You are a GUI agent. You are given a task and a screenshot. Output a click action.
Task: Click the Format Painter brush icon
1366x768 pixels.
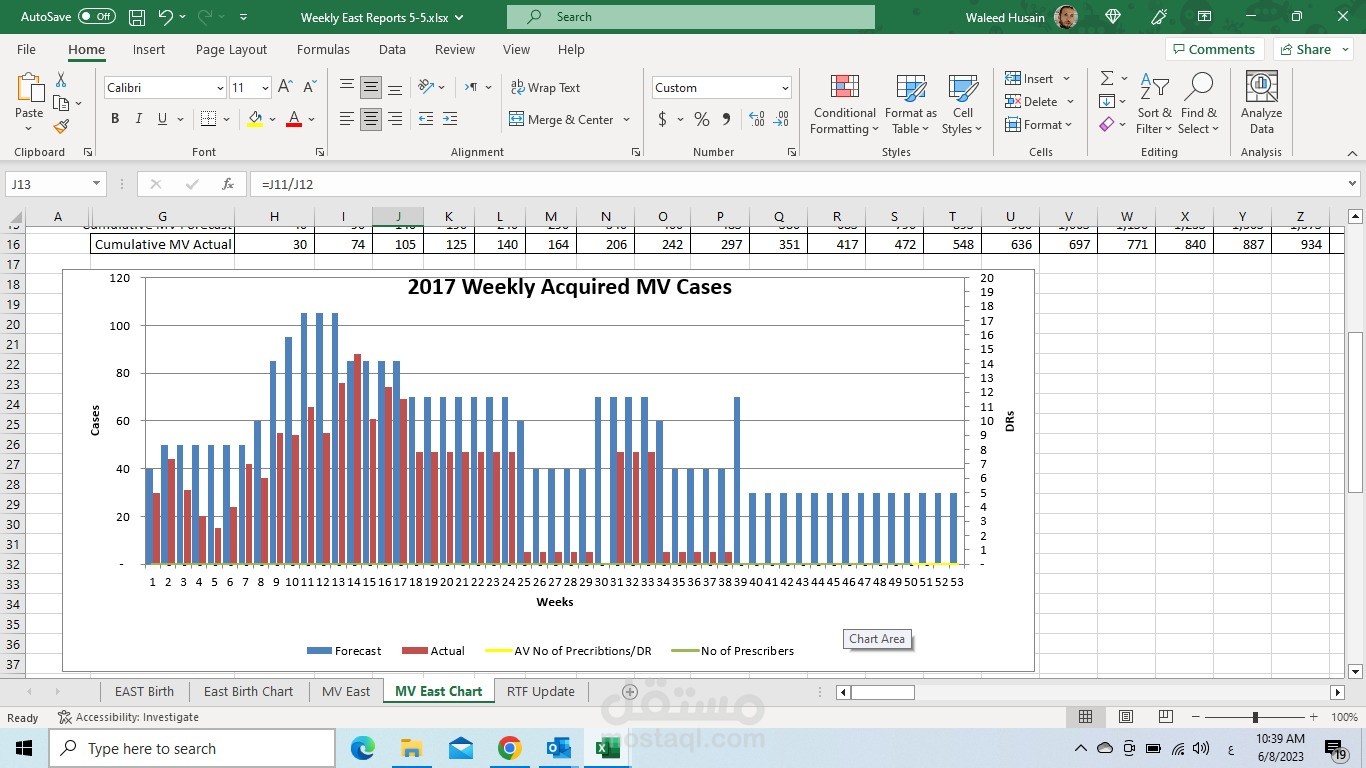click(61, 126)
